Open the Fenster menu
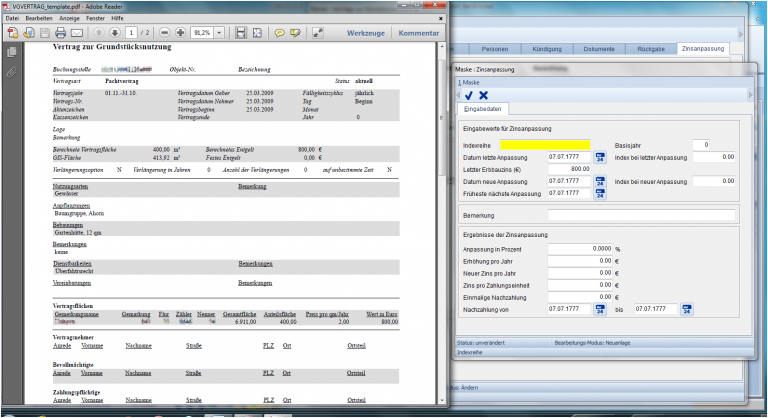The width and height of the screenshot is (768, 418). click(94, 18)
